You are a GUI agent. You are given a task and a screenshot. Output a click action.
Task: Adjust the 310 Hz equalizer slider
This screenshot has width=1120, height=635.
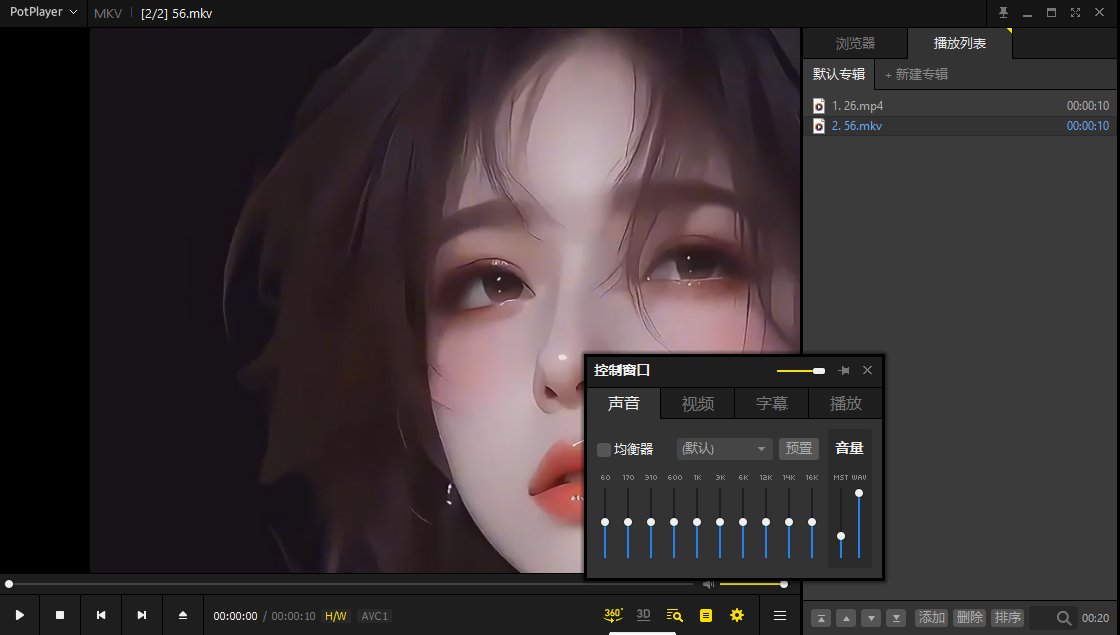coord(651,523)
